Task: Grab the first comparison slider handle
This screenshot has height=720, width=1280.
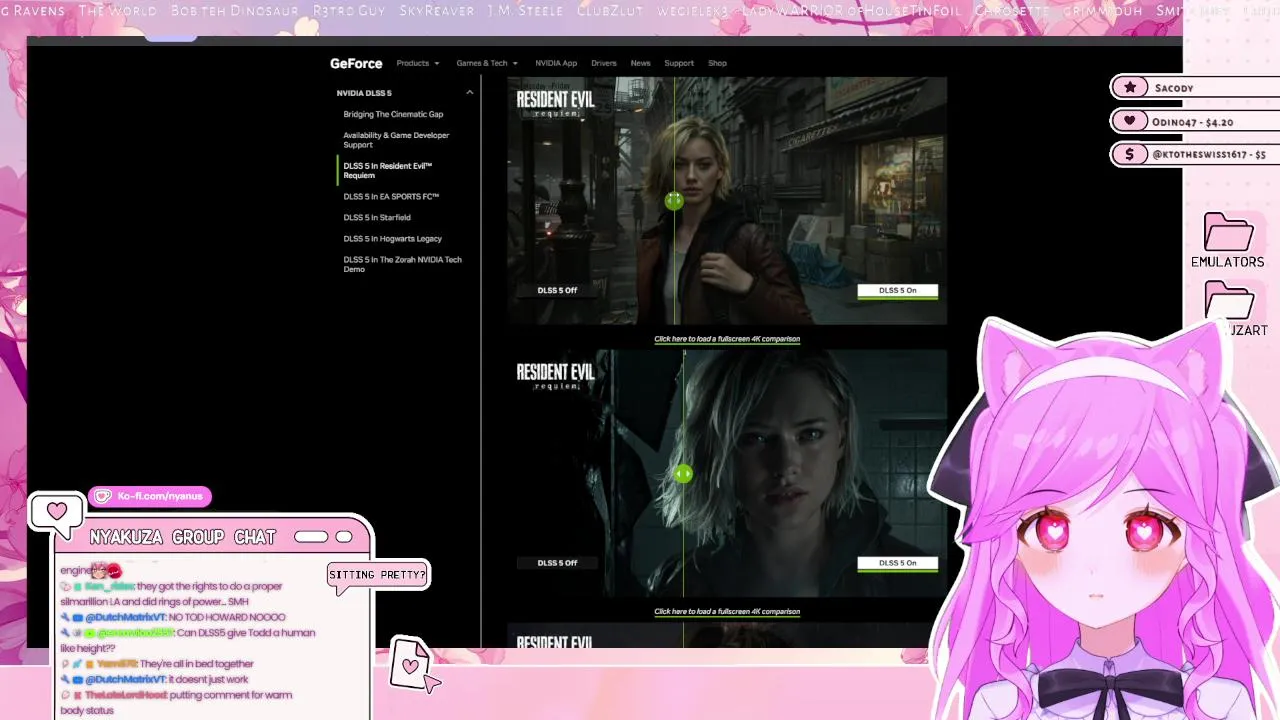Action: click(674, 201)
